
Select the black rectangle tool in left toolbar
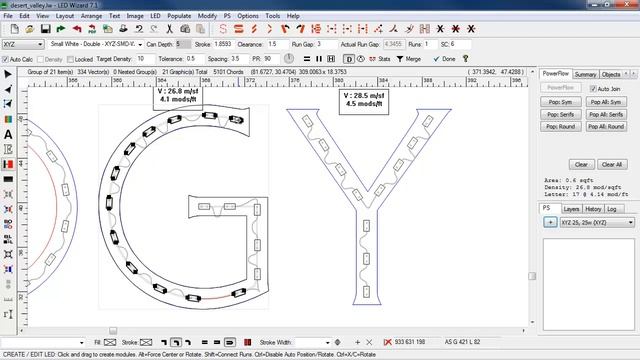click(8, 179)
